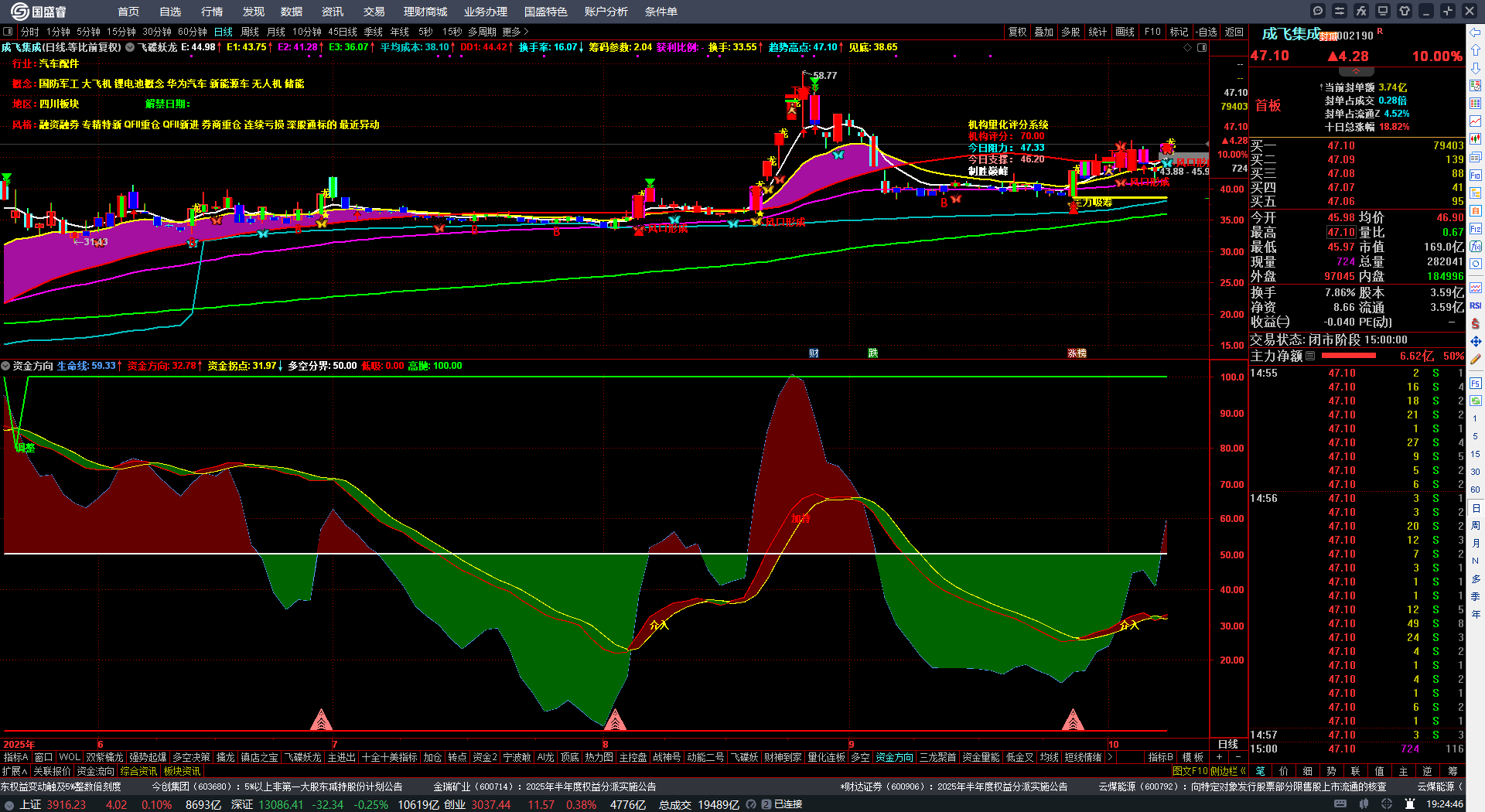Toggle the 资金方向 indicator panel circle marker
The height and width of the screenshot is (812, 1485).
[x=5, y=366]
